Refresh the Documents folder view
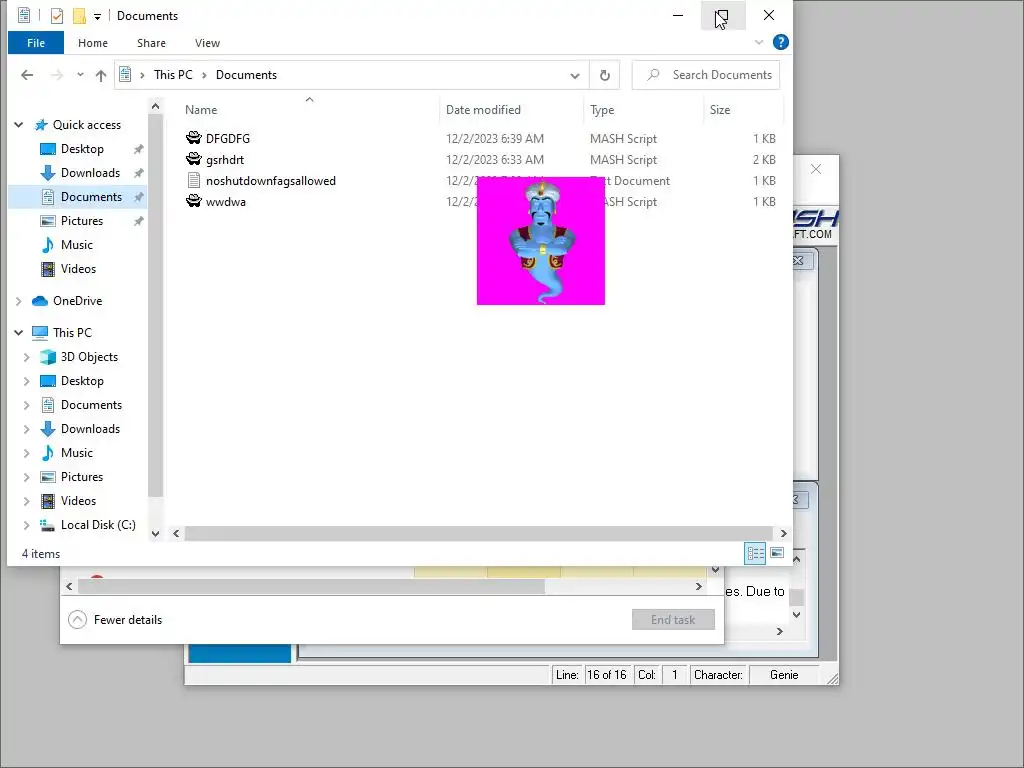This screenshot has width=1024, height=768. coord(605,75)
